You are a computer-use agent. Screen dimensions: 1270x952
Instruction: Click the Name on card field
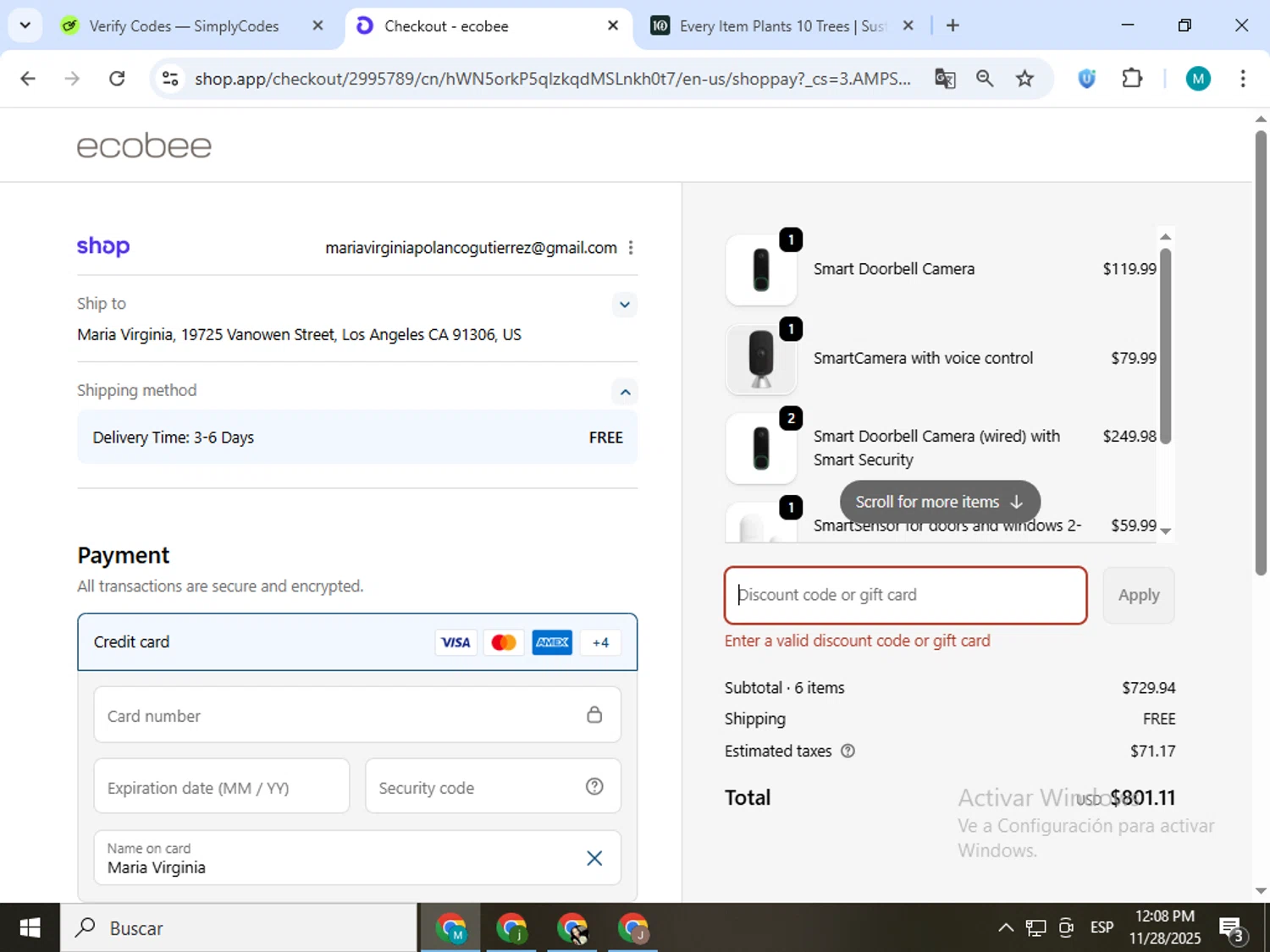click(357, 858)
